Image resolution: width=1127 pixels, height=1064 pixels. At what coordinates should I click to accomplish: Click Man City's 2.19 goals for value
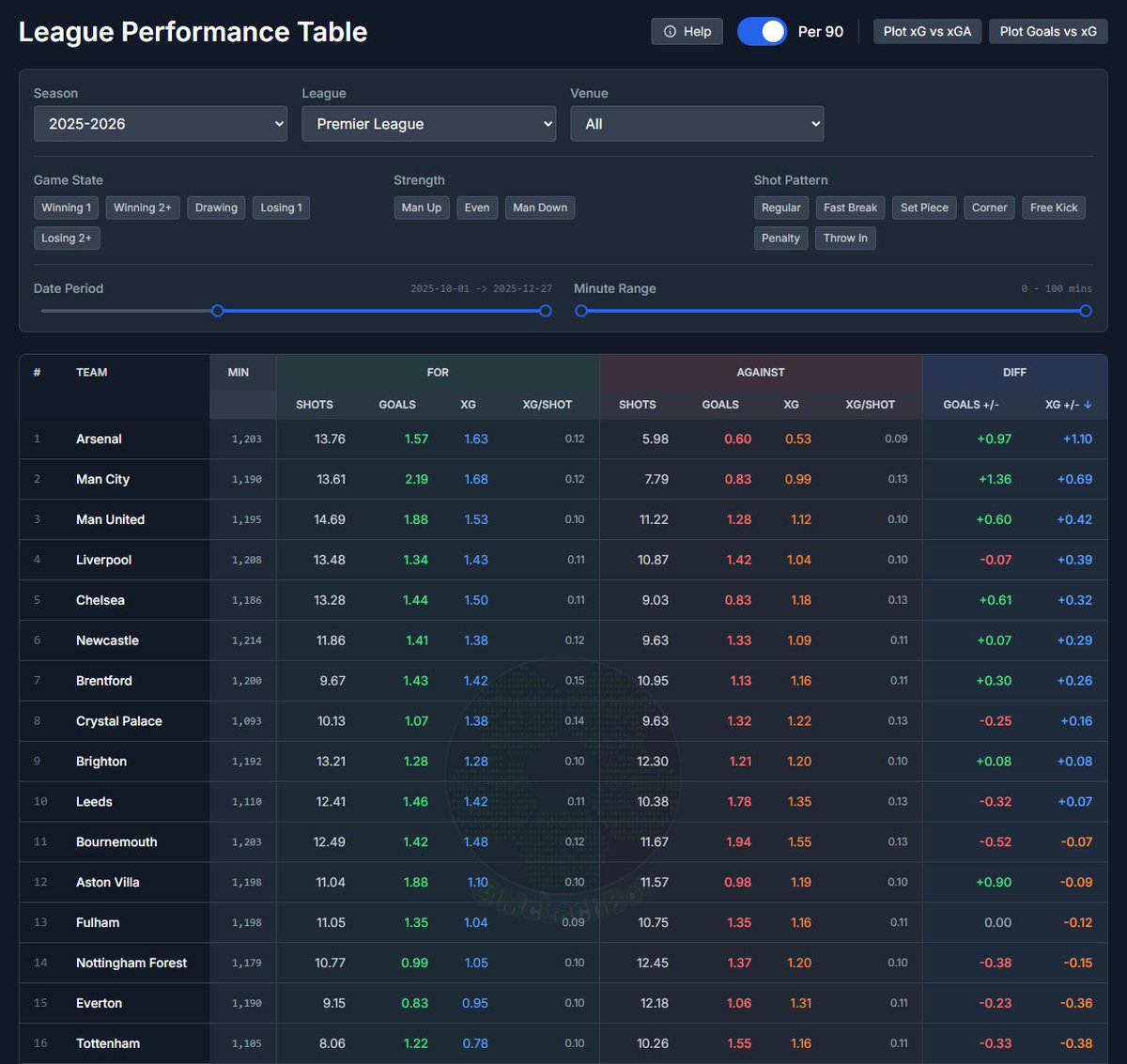[416, 479]
